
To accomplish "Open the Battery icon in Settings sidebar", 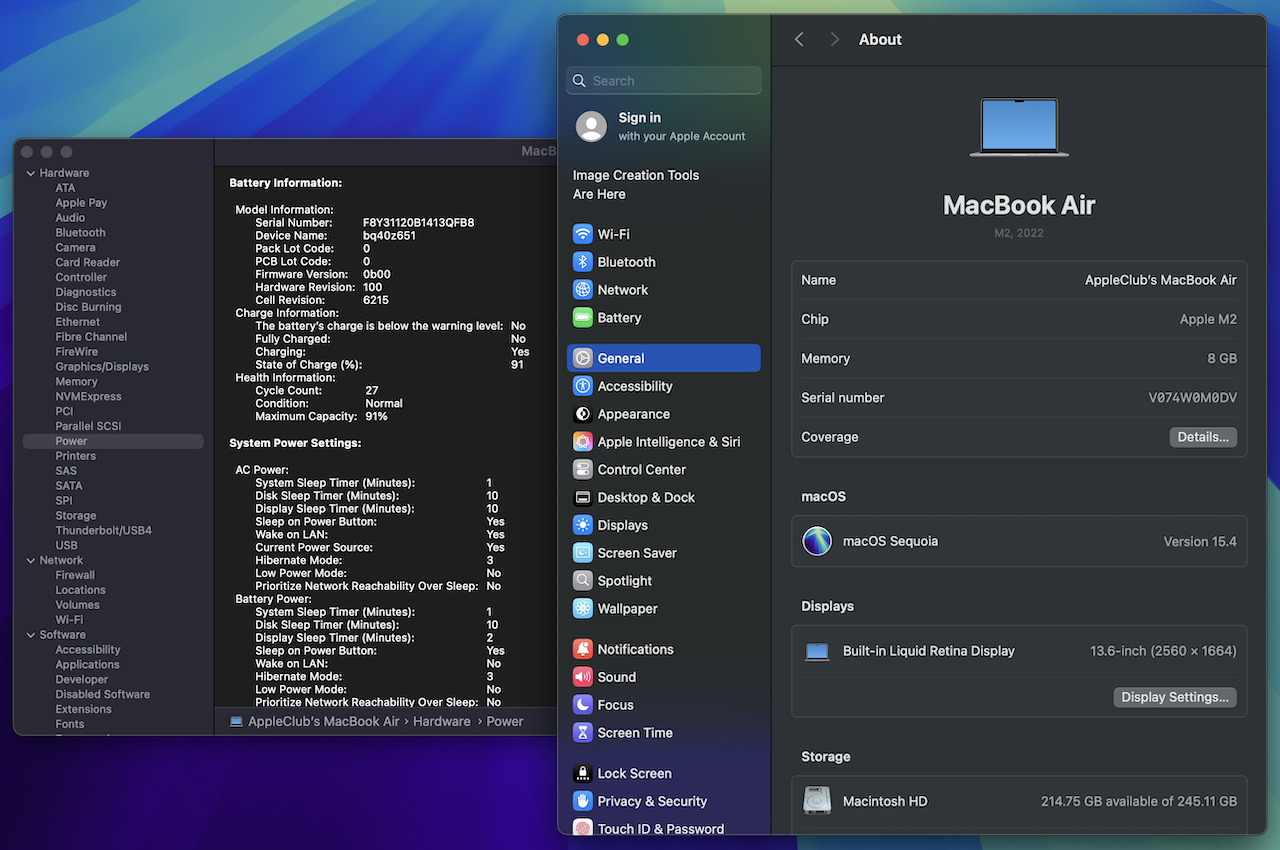I will tap(583, 318).
